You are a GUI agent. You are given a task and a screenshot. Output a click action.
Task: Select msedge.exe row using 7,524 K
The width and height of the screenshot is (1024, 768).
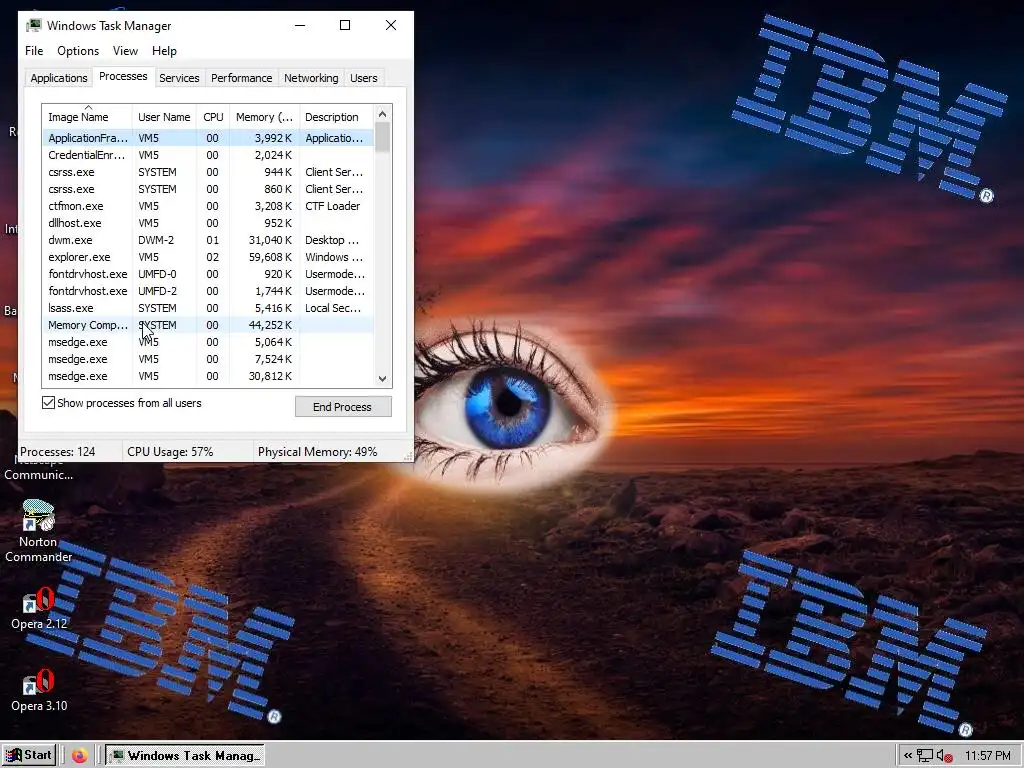[x=208, y=359]
